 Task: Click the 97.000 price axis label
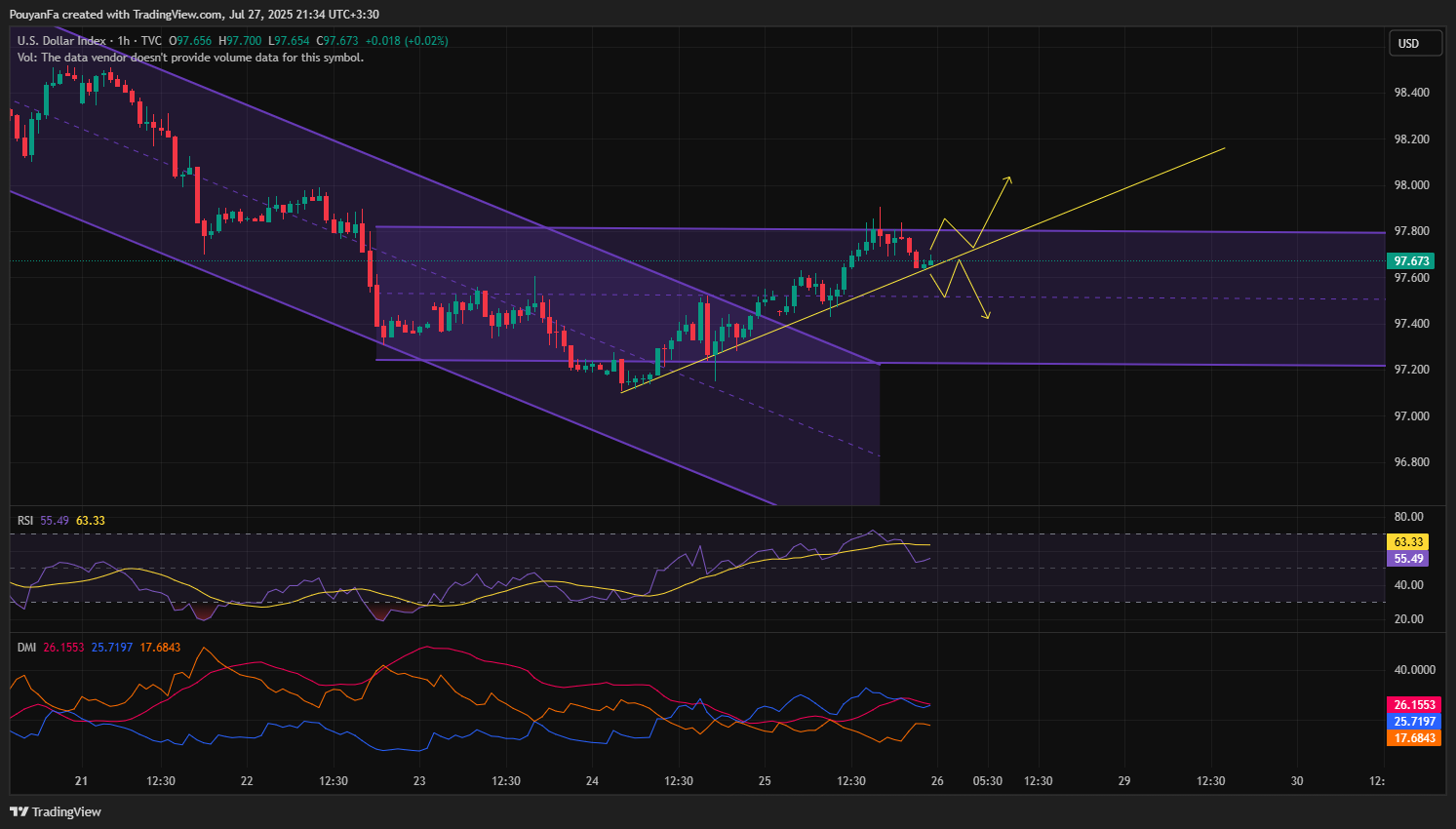(x=1411, y=416)
